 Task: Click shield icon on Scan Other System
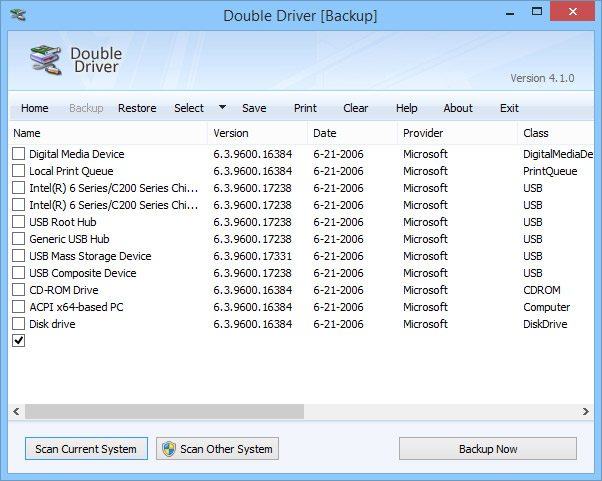point(169,449)
